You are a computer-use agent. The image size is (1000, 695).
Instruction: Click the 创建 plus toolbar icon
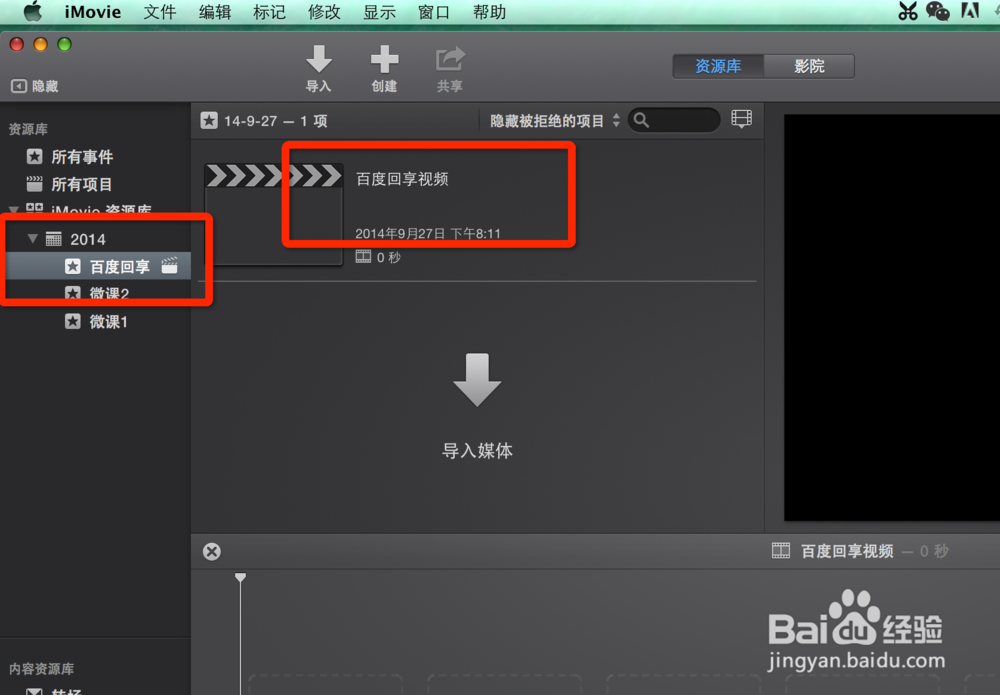[385, 59]
